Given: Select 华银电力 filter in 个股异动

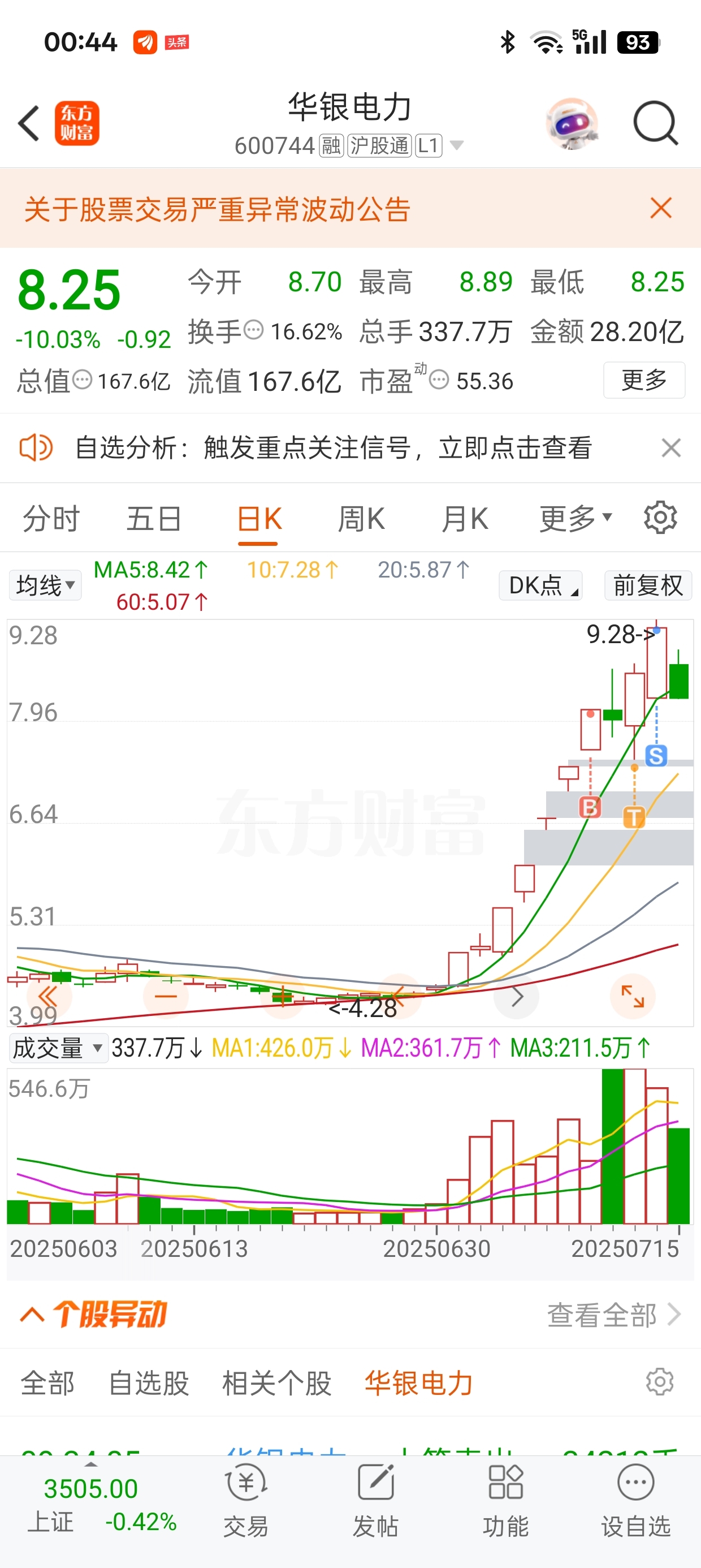Looking at the screenshot, I should (x=419, y=1383).
